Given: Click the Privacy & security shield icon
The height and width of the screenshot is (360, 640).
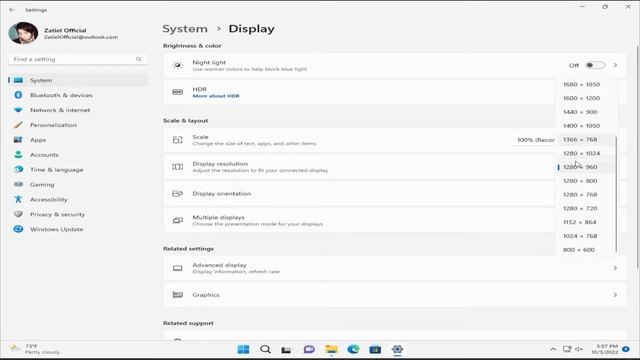Looking at the screenshot, I should [18, 214].
